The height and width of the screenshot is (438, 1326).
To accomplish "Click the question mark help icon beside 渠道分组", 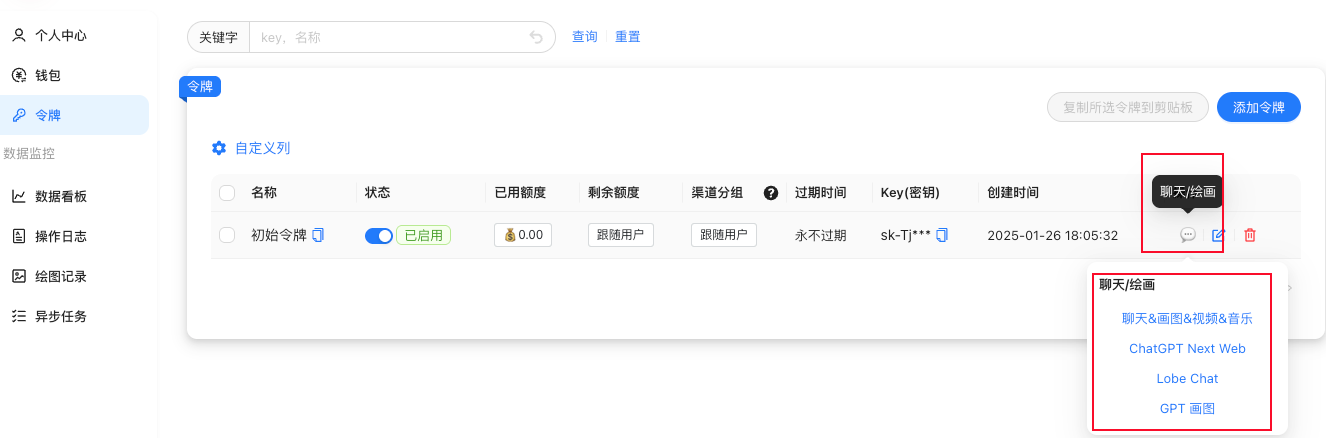I will tap(771, 193).
